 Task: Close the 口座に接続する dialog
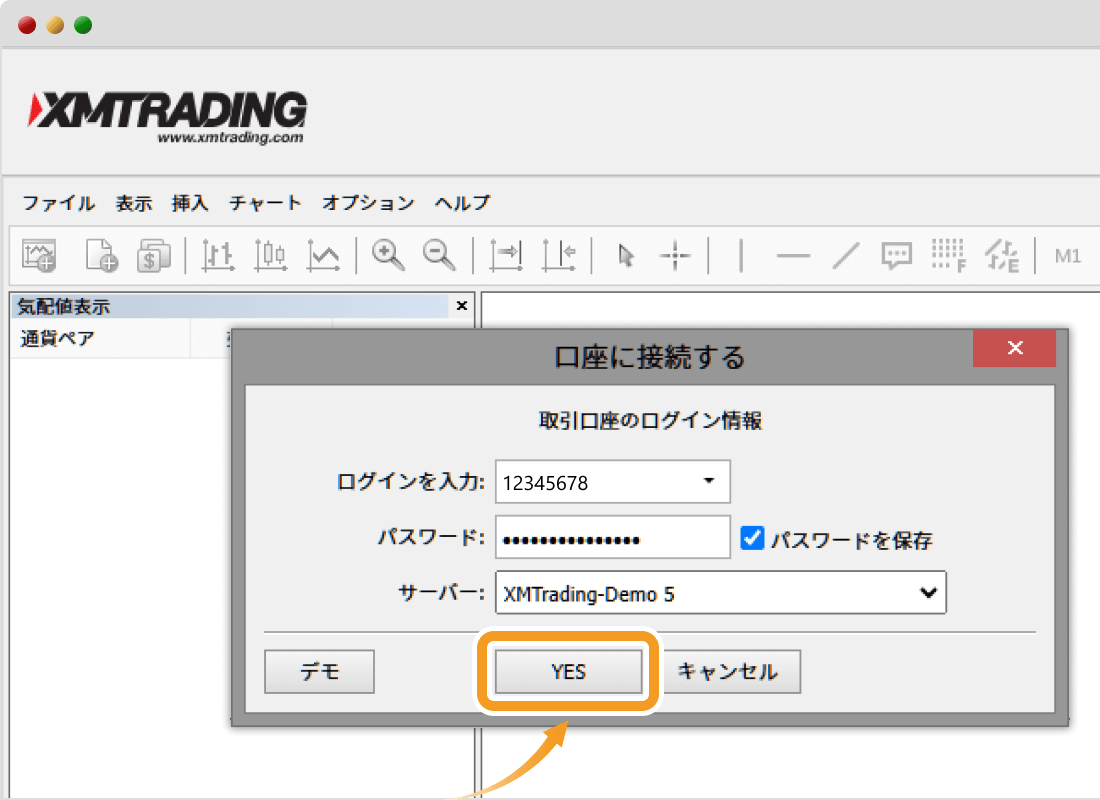pyautogui.click(x=1014, y=347)
